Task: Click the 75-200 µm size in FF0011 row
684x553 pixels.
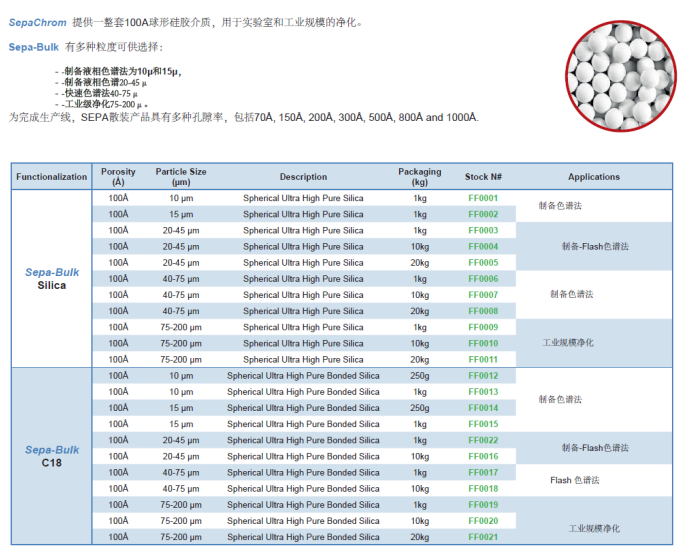Action: click(x=181, y=360)
